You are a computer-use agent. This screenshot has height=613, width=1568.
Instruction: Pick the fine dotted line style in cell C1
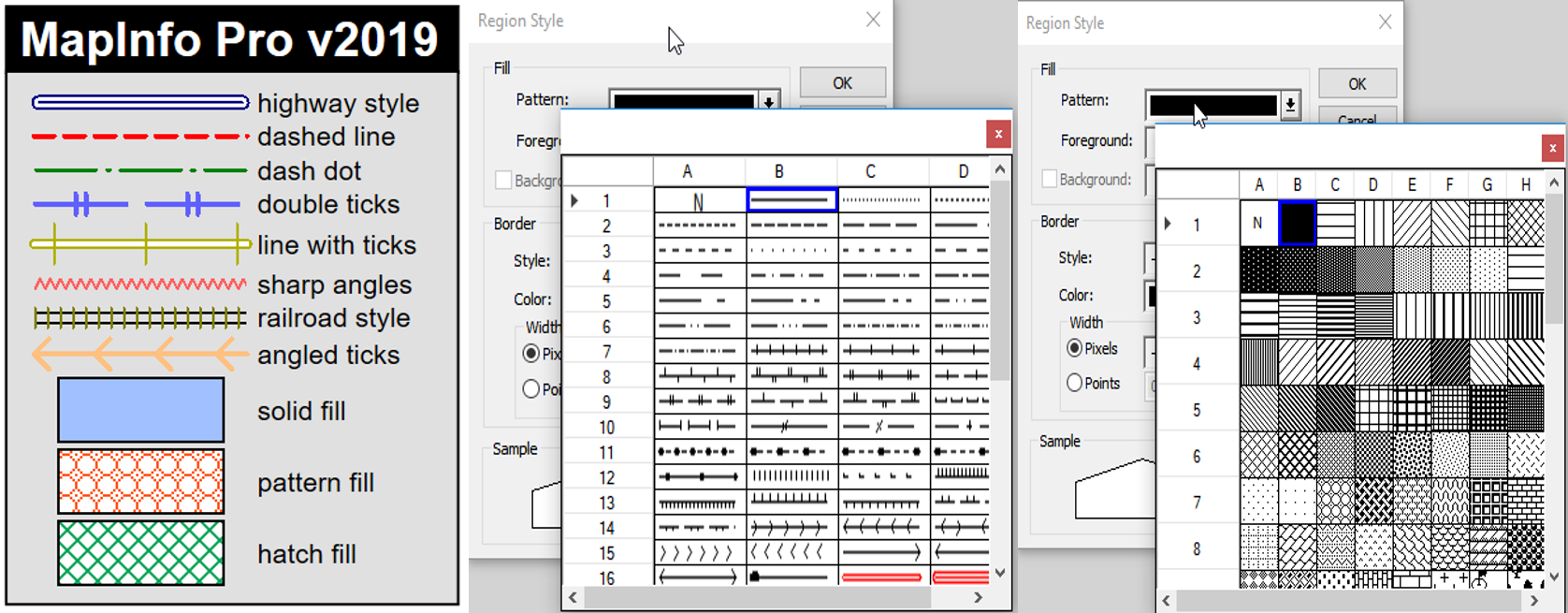(883, 200)
